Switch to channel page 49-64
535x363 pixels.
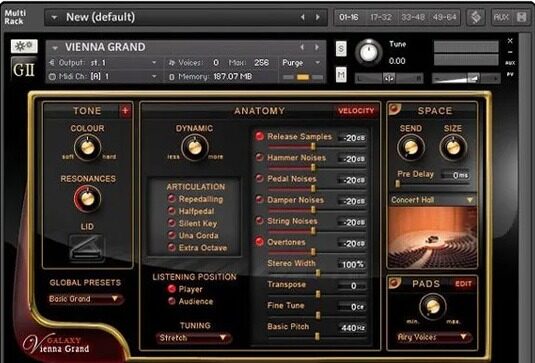[444, 17]
